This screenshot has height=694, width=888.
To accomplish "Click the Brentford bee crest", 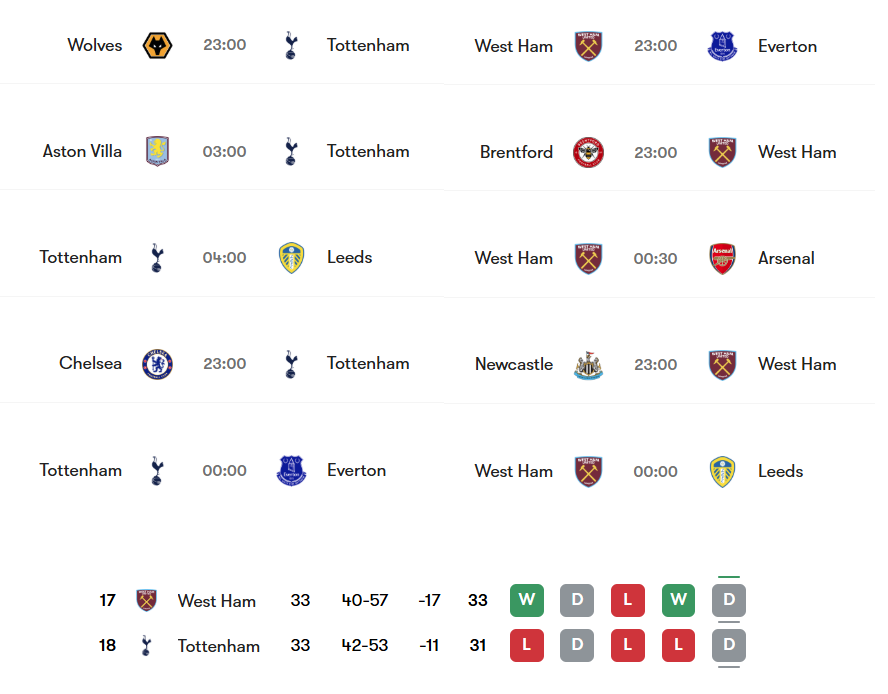I will click(589, 152).
